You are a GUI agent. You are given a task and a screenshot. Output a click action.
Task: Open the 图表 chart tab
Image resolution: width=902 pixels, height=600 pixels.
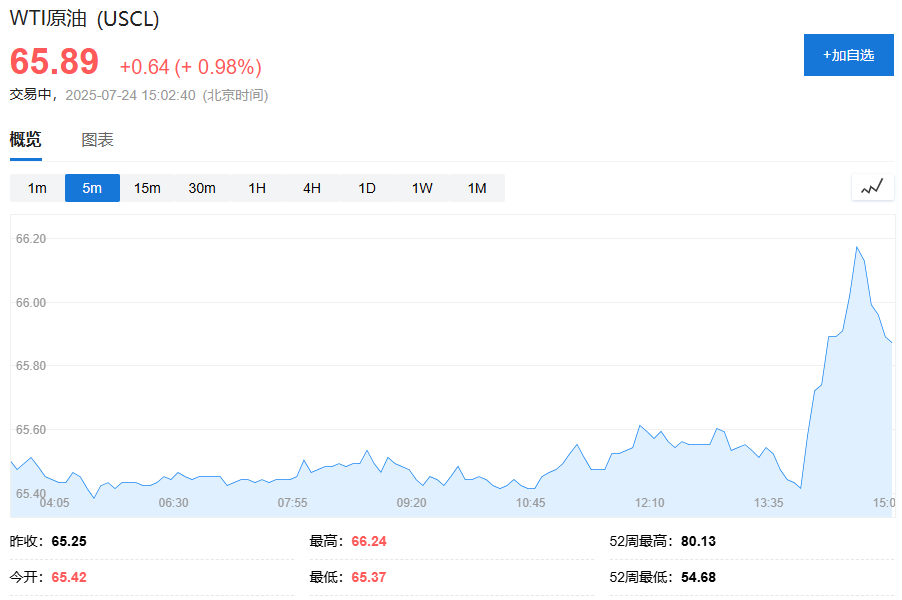click(97, 140)
